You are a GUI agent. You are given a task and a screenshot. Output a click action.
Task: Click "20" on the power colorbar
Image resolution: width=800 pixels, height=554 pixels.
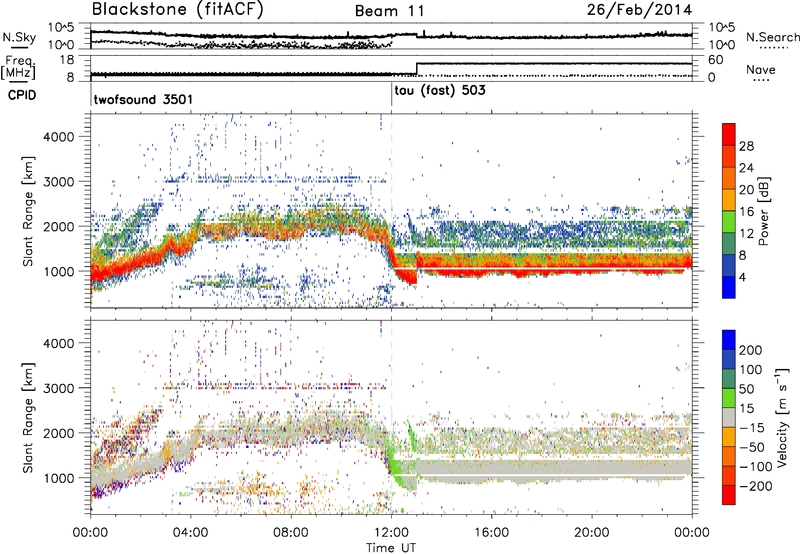(x=746, y=190)
